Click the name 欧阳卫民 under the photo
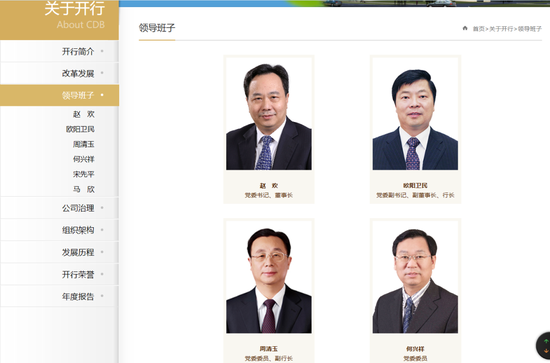 415,186
